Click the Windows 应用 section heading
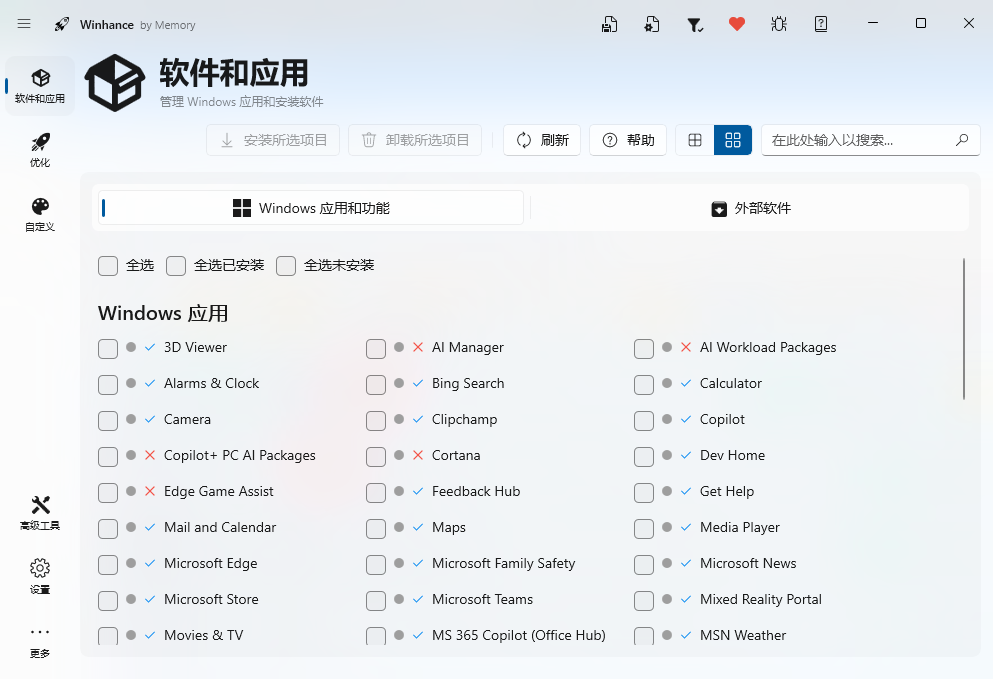 click(163, 313)
